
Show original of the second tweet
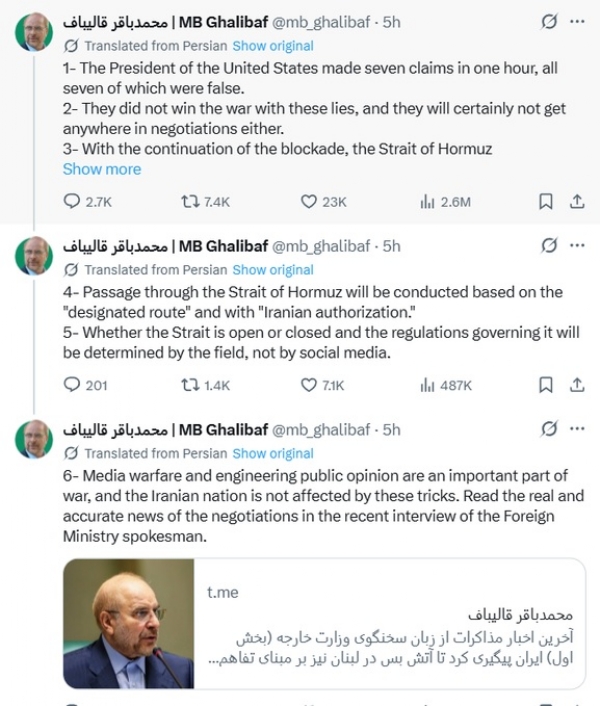click(273, 269)
